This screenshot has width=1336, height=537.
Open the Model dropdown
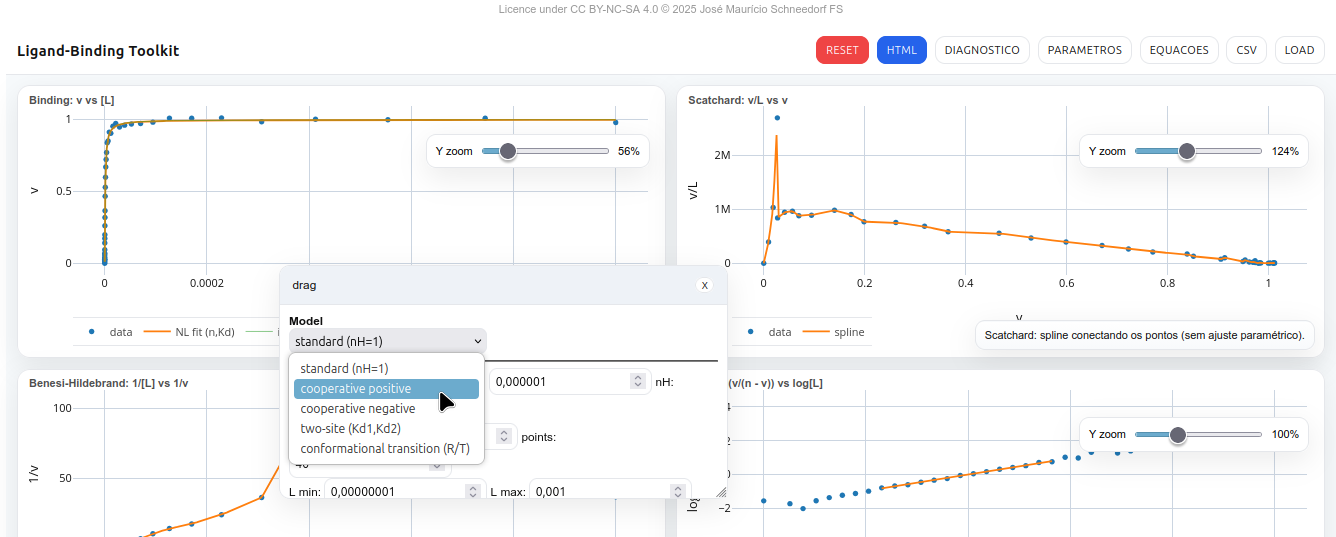pyautogui.click(x=387, y=341)
